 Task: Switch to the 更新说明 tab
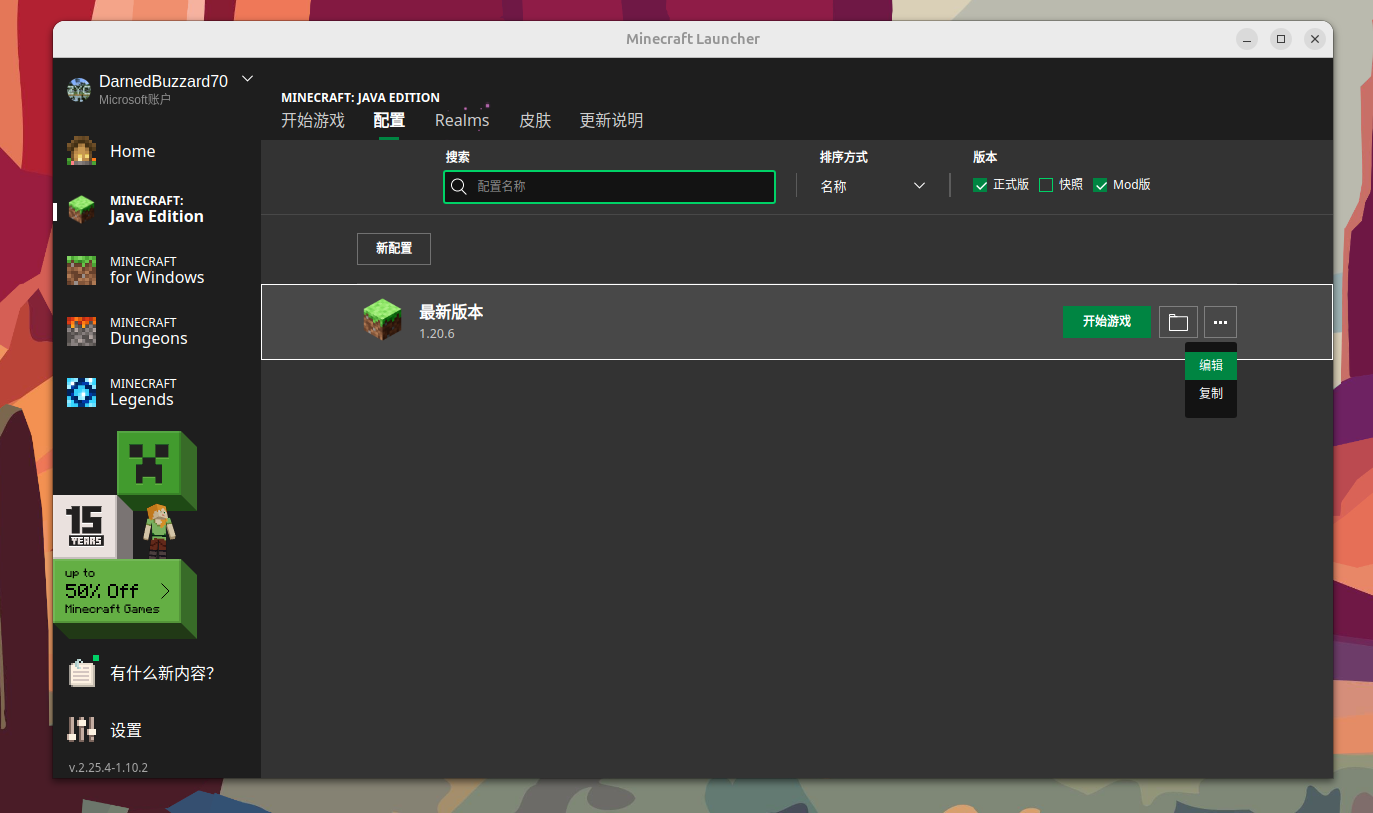pos(611,121)
